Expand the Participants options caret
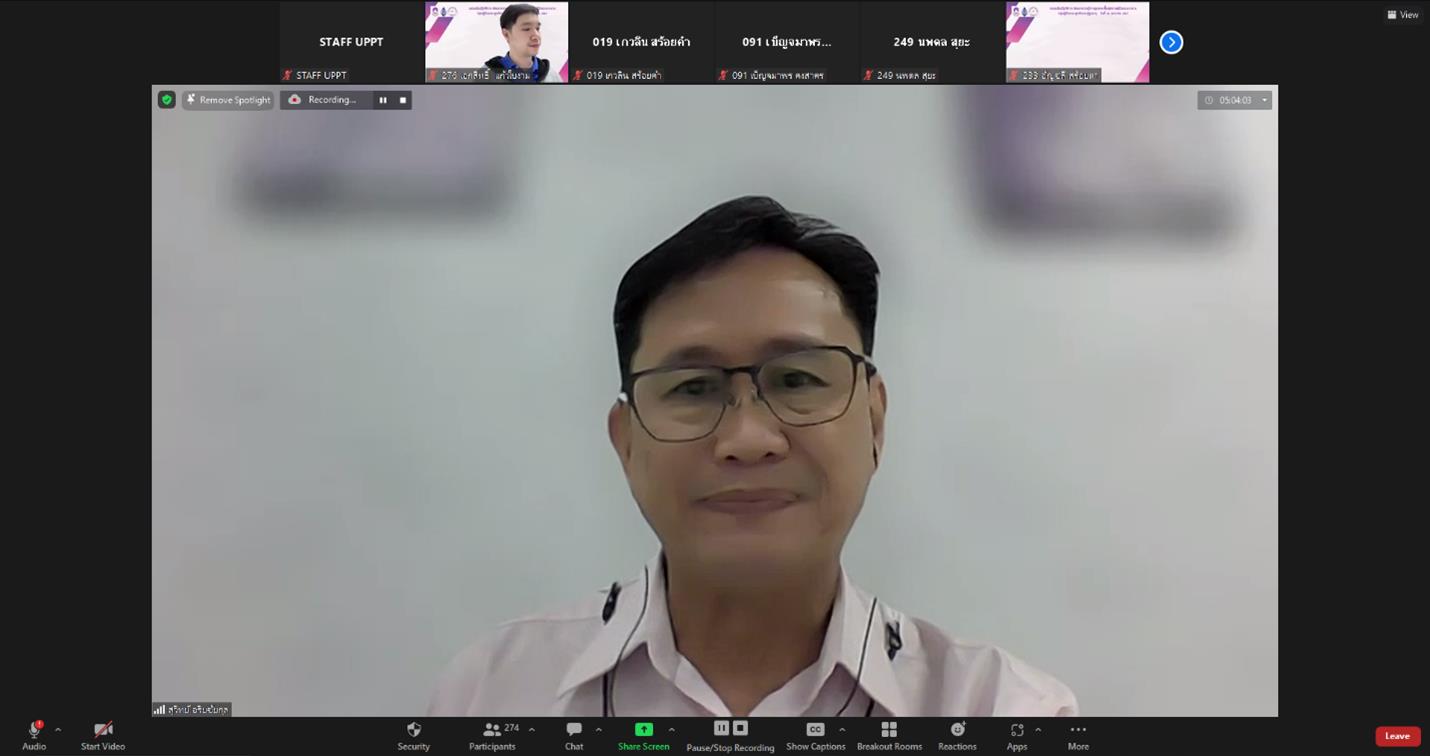 click(531, 730)
